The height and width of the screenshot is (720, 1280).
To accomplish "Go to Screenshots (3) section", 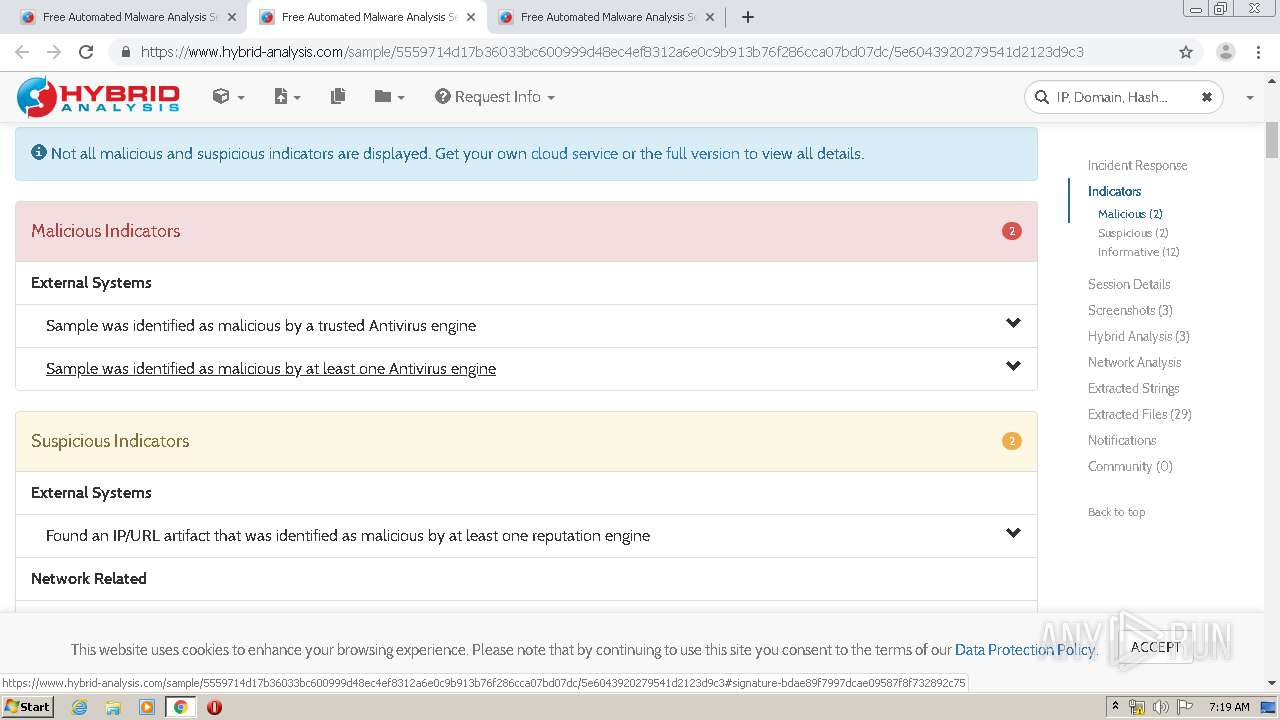I will (1130, 311).
